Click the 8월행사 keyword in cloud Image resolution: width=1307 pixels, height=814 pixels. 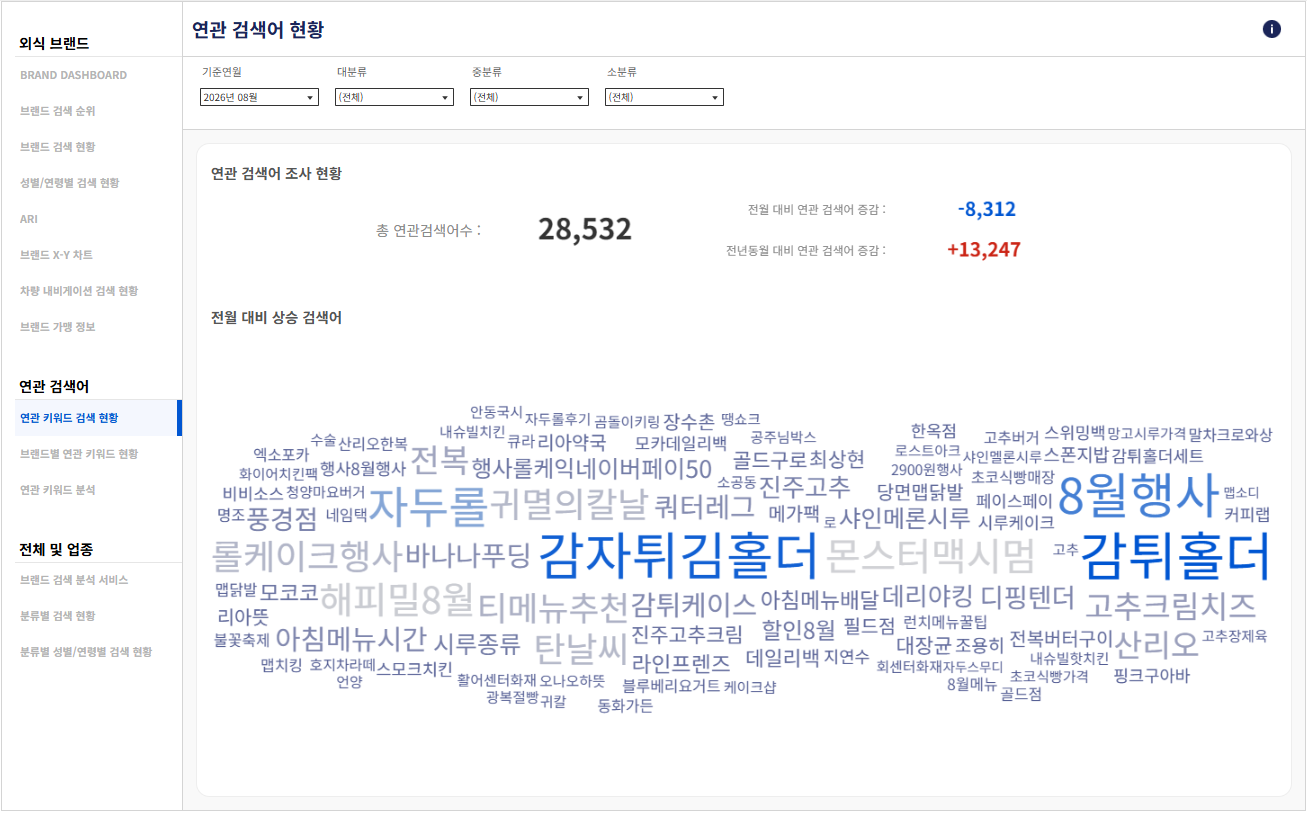tap(1139, 494)
